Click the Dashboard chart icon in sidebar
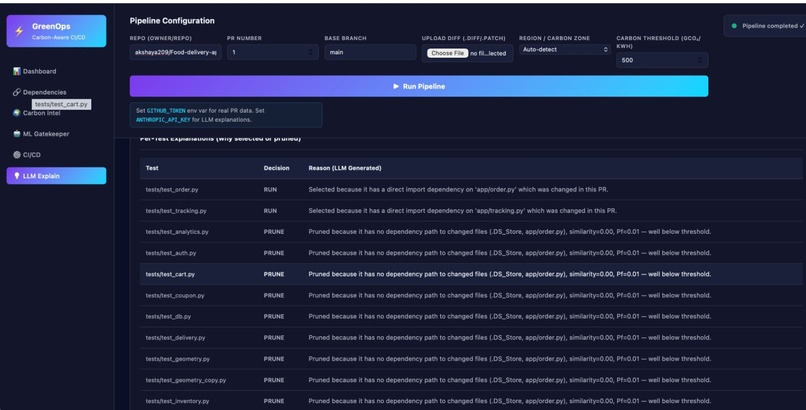 [17, 71]
